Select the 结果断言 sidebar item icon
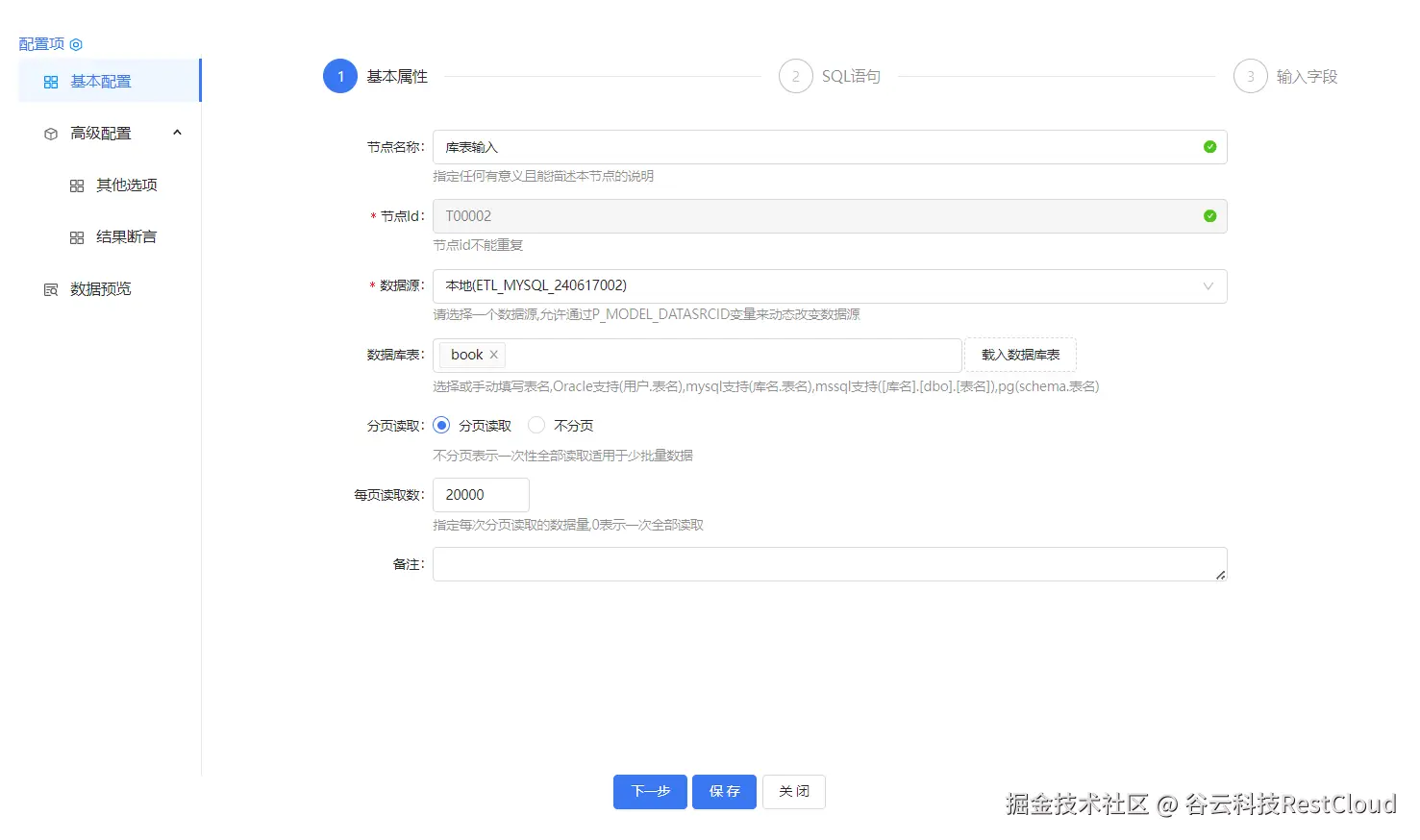 [x=76, y=236]
